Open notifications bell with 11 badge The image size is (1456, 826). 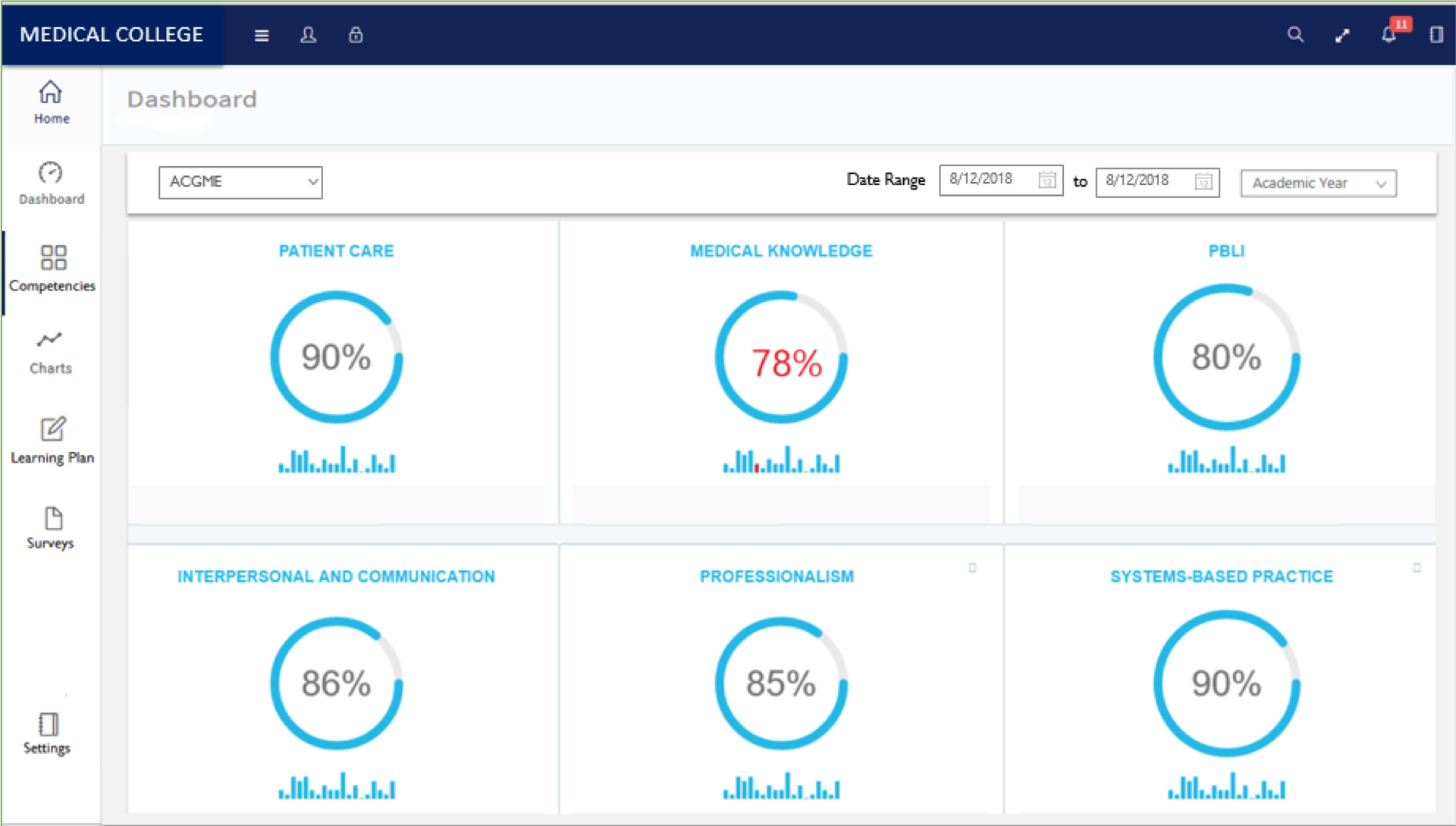[1389, 35]
